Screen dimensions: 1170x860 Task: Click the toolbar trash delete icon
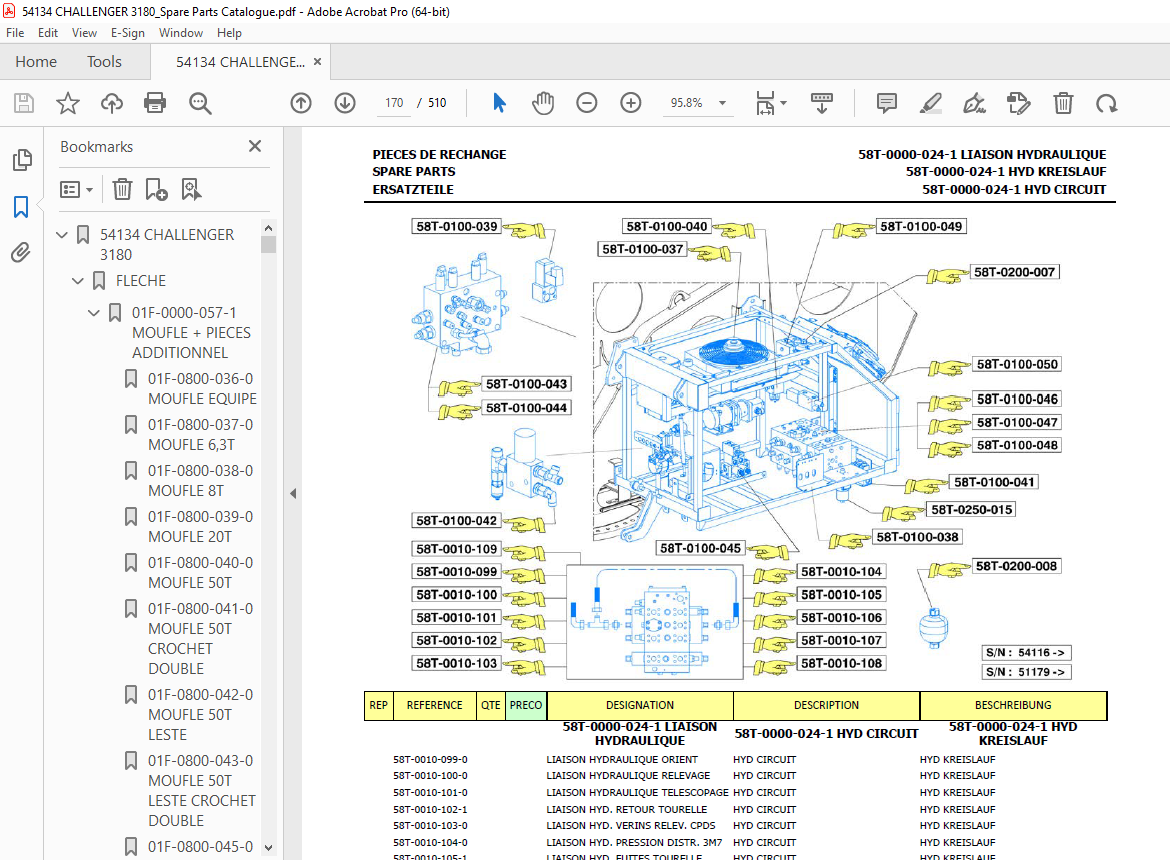point(1063,103)
